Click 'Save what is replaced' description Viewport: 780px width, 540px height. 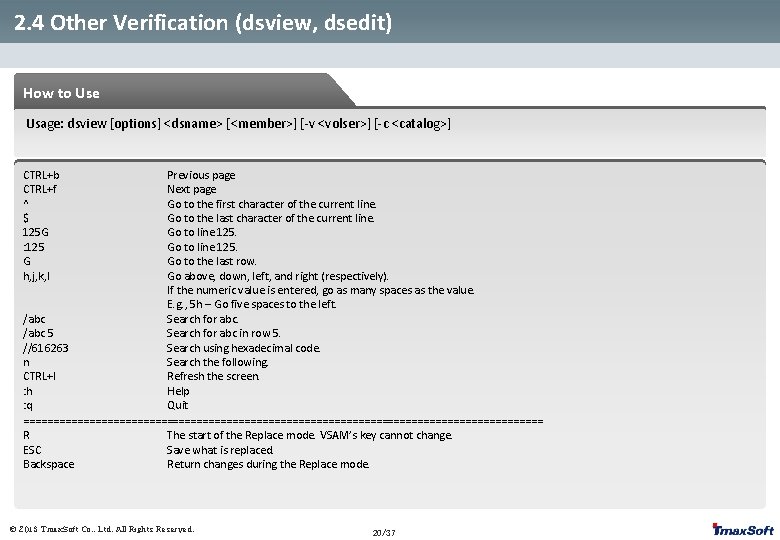point(220,450)
